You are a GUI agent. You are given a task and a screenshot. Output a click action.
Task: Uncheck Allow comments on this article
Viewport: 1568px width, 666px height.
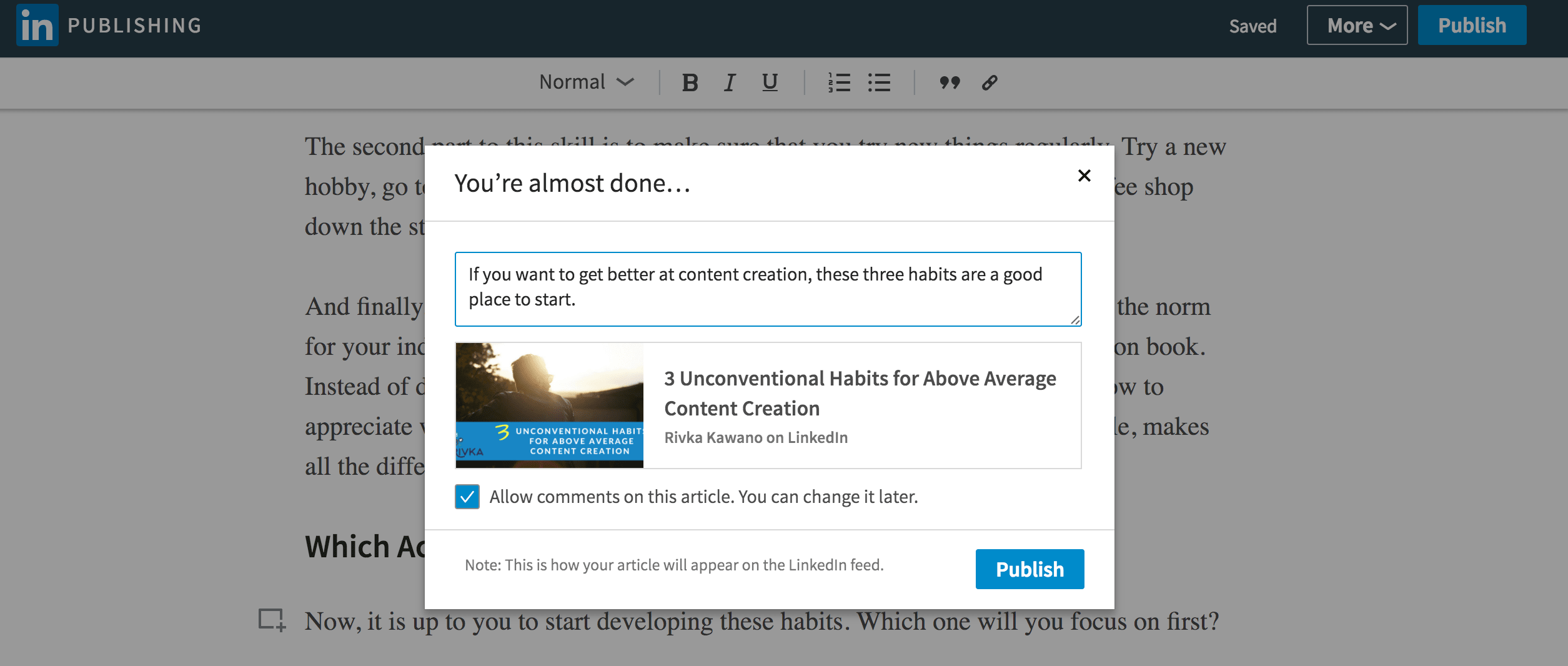pos(467,497)
